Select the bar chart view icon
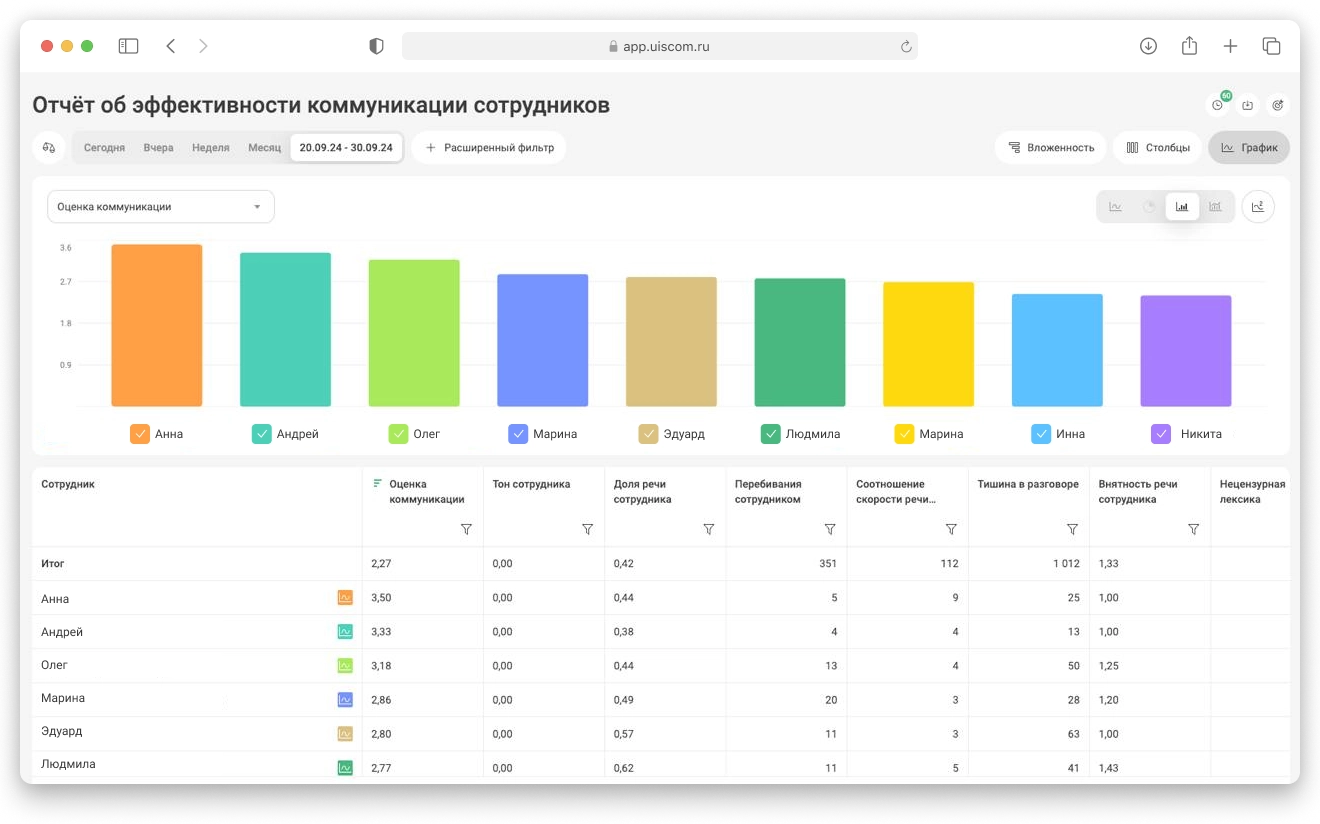 1182,207
